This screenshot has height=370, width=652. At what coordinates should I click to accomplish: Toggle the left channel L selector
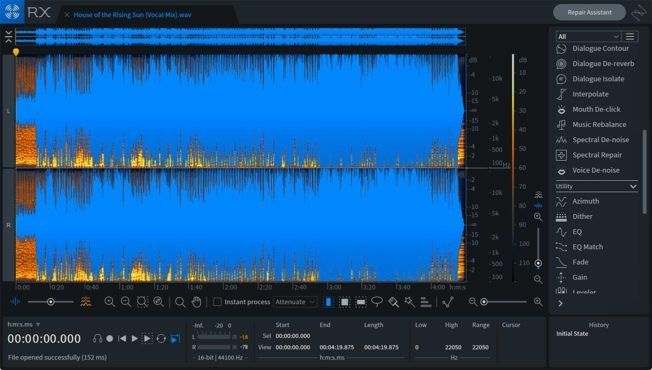[x=8, y=111]
